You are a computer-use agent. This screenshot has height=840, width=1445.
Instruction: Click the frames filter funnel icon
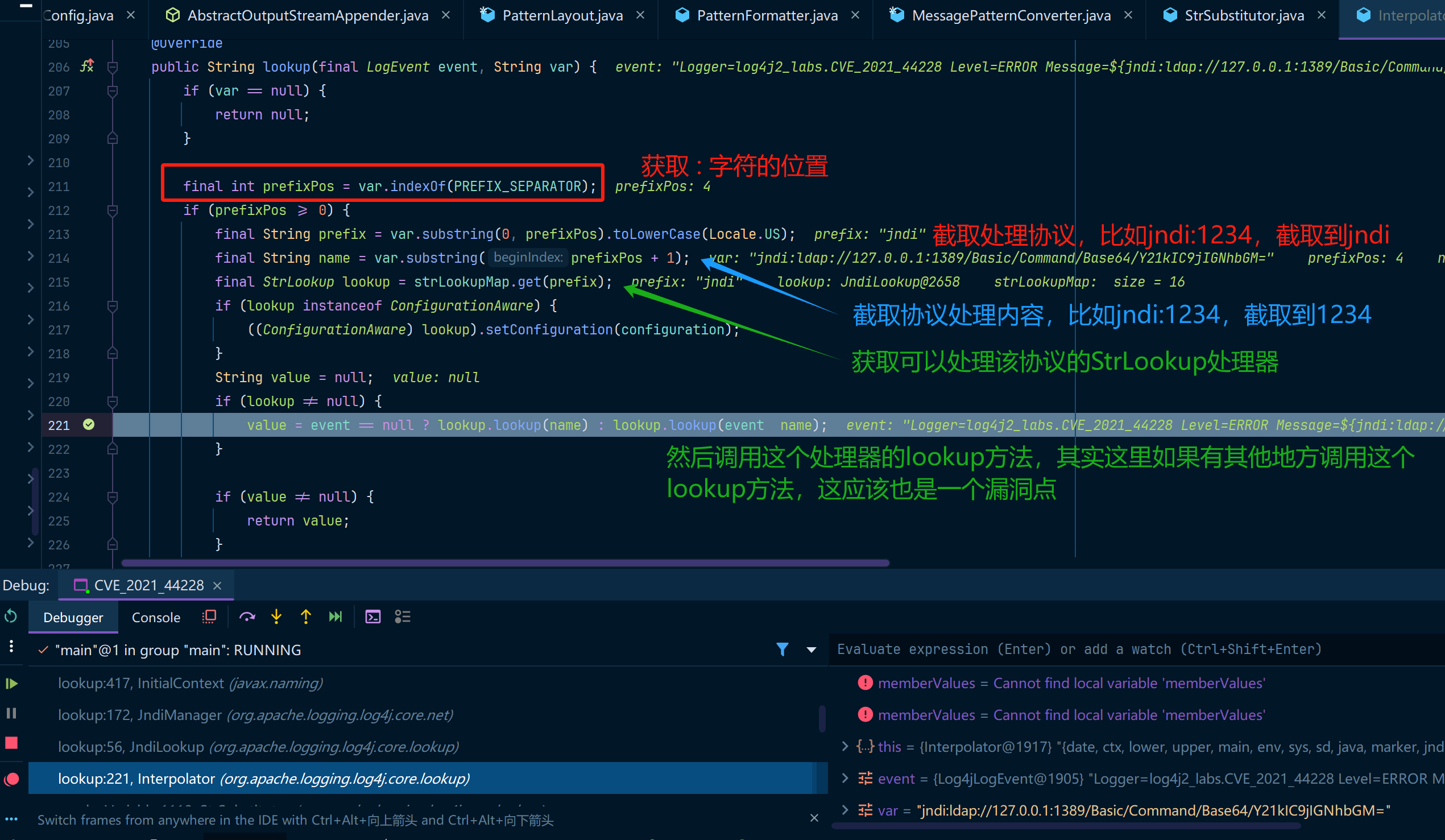point(782,649)
